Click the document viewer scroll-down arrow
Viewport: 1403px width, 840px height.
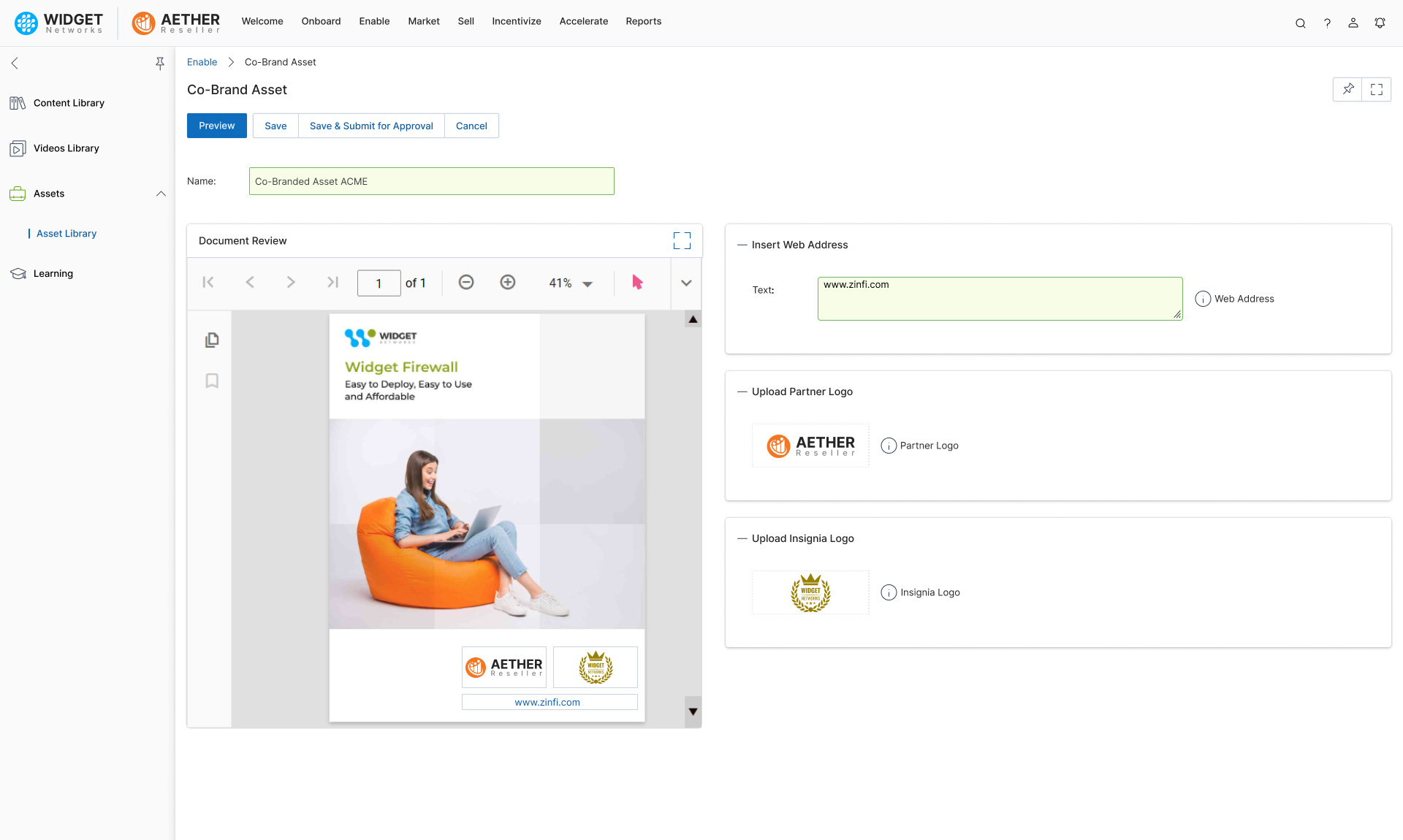(x=693, y=711)
